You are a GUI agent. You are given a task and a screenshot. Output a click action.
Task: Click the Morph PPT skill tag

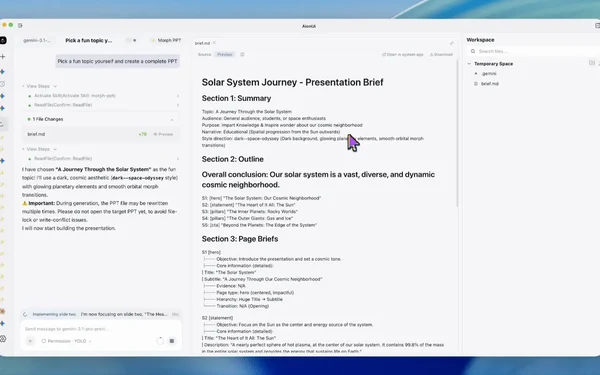(x=166, y=40)
